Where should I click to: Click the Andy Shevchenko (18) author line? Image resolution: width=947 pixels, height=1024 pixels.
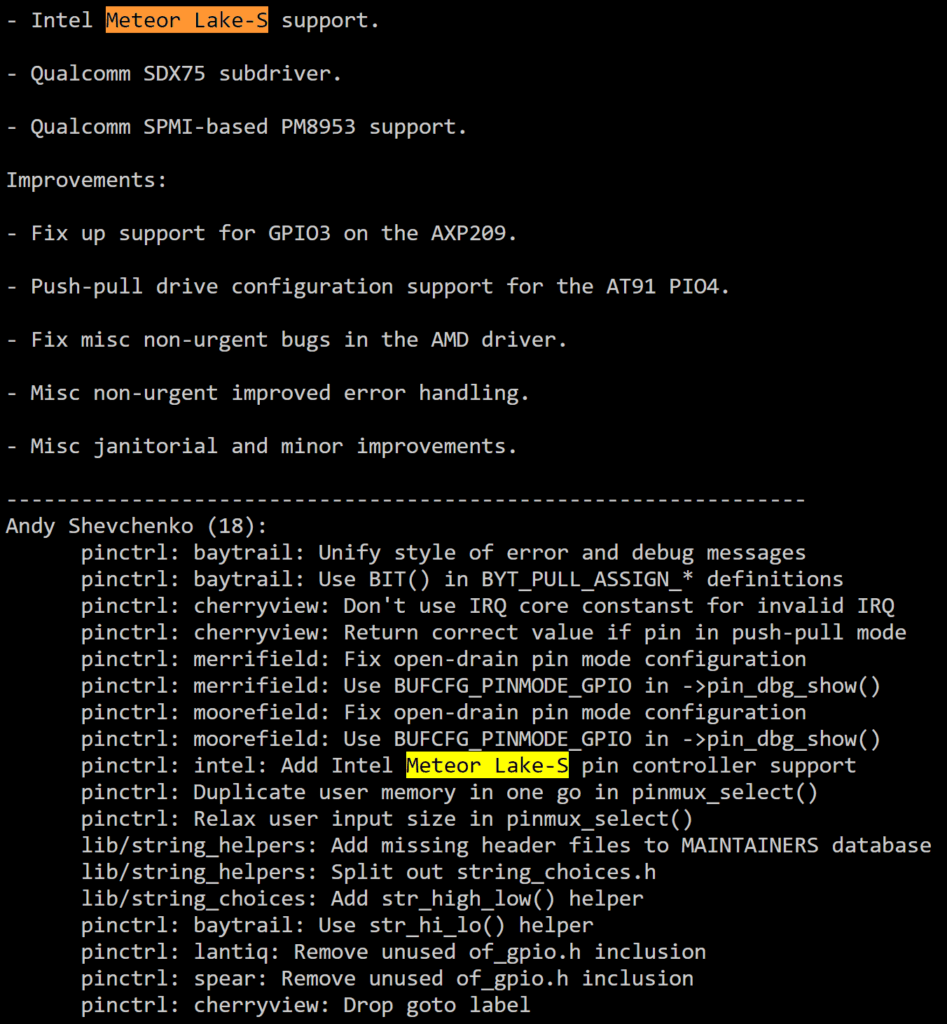pos(136,526)
